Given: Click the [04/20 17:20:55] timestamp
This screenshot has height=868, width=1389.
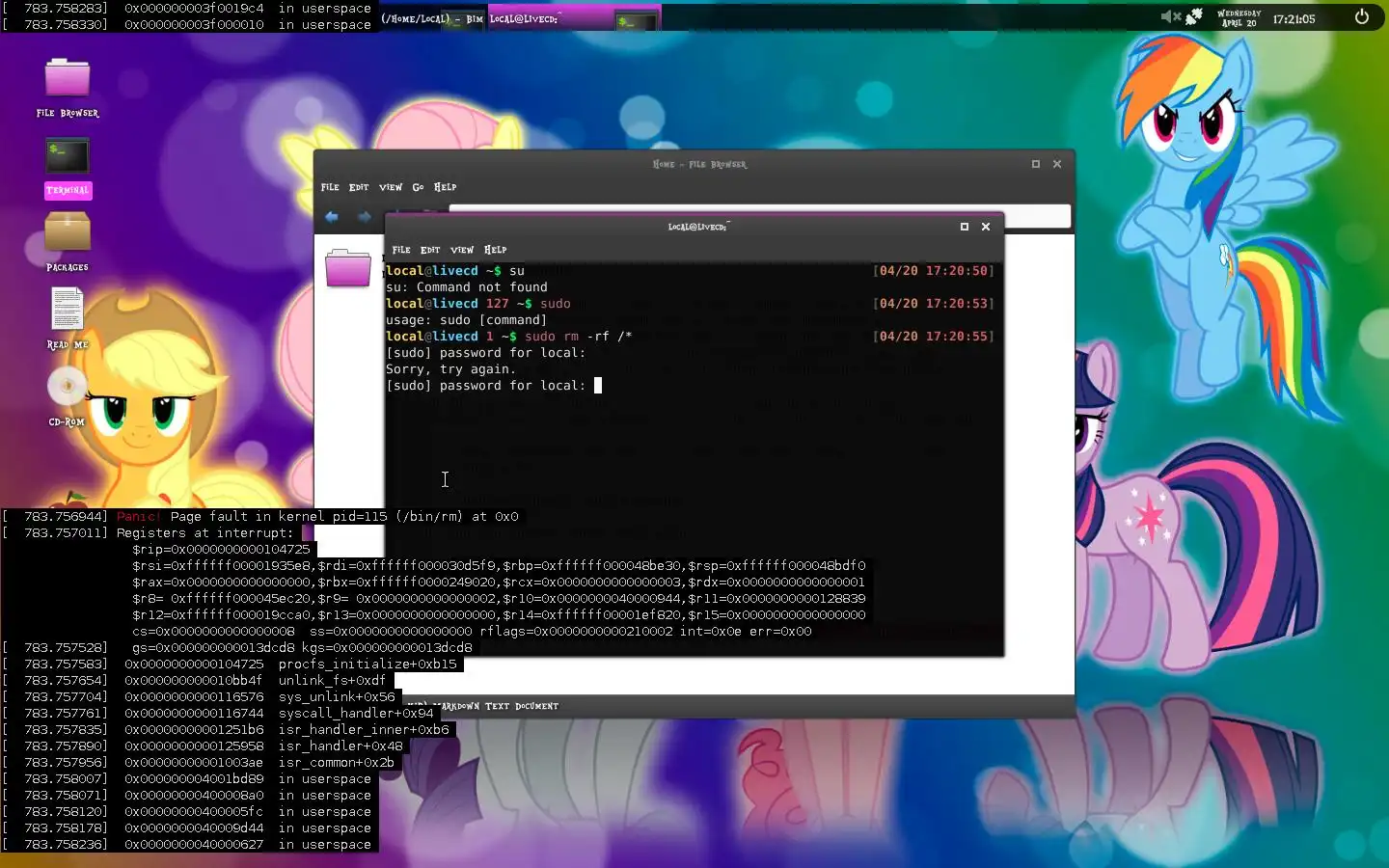Looking at the screenshot, I should pyautogui.click(x=934, y=337).
